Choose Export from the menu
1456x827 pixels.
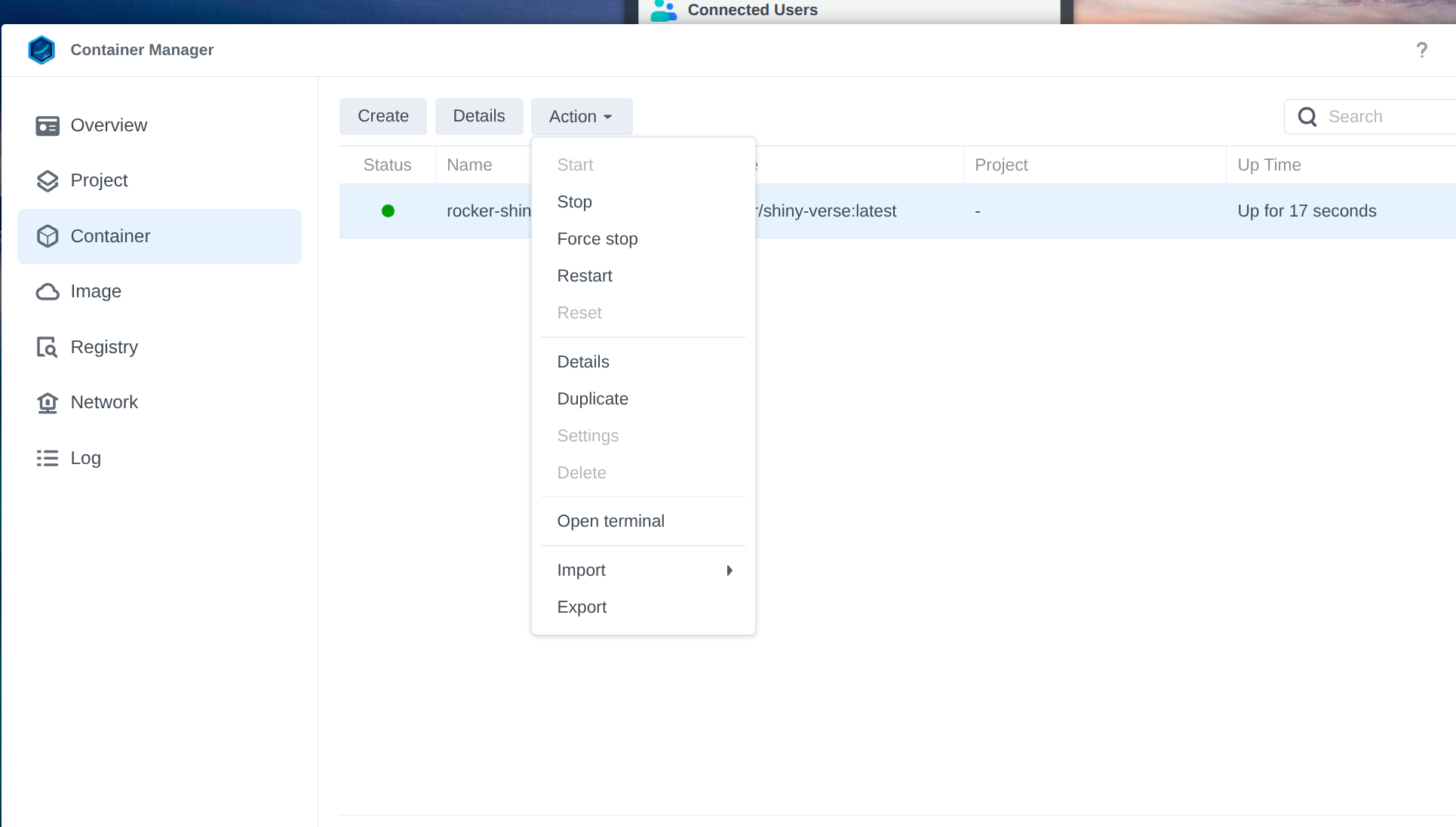pyautogui.click(x=581, y=607)
